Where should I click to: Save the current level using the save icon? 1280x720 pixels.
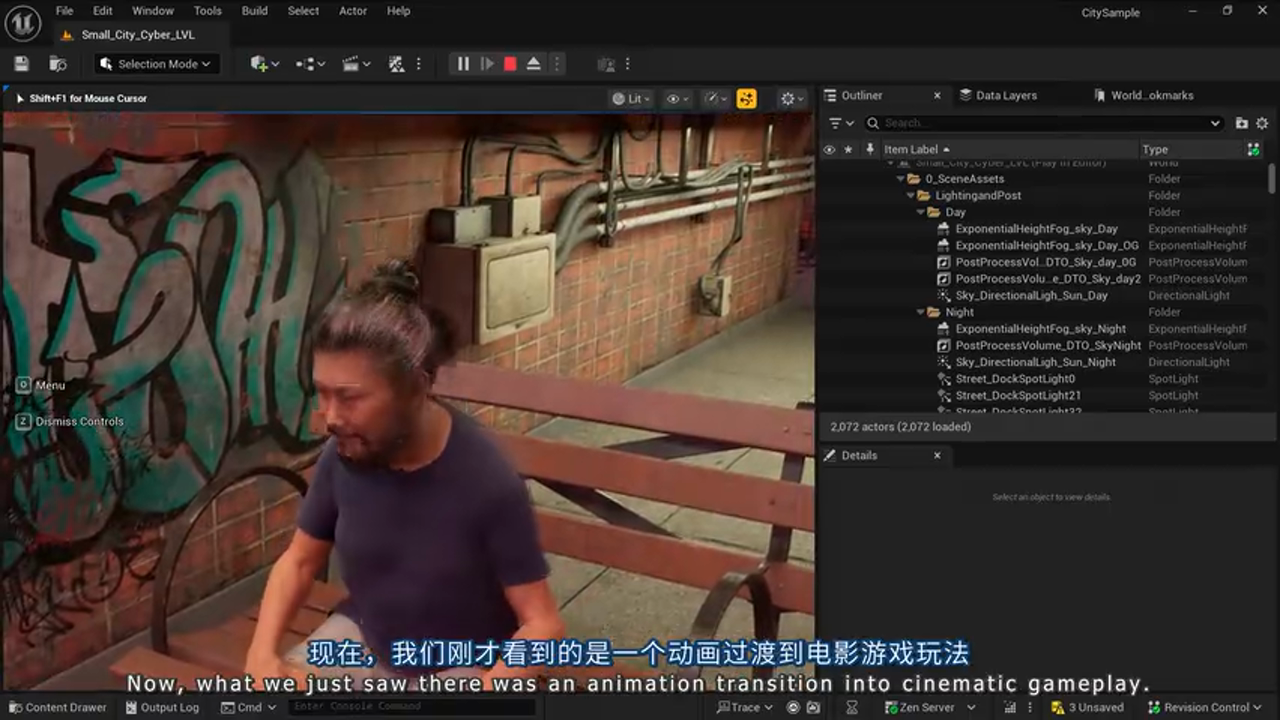click(x=20, y=63)
